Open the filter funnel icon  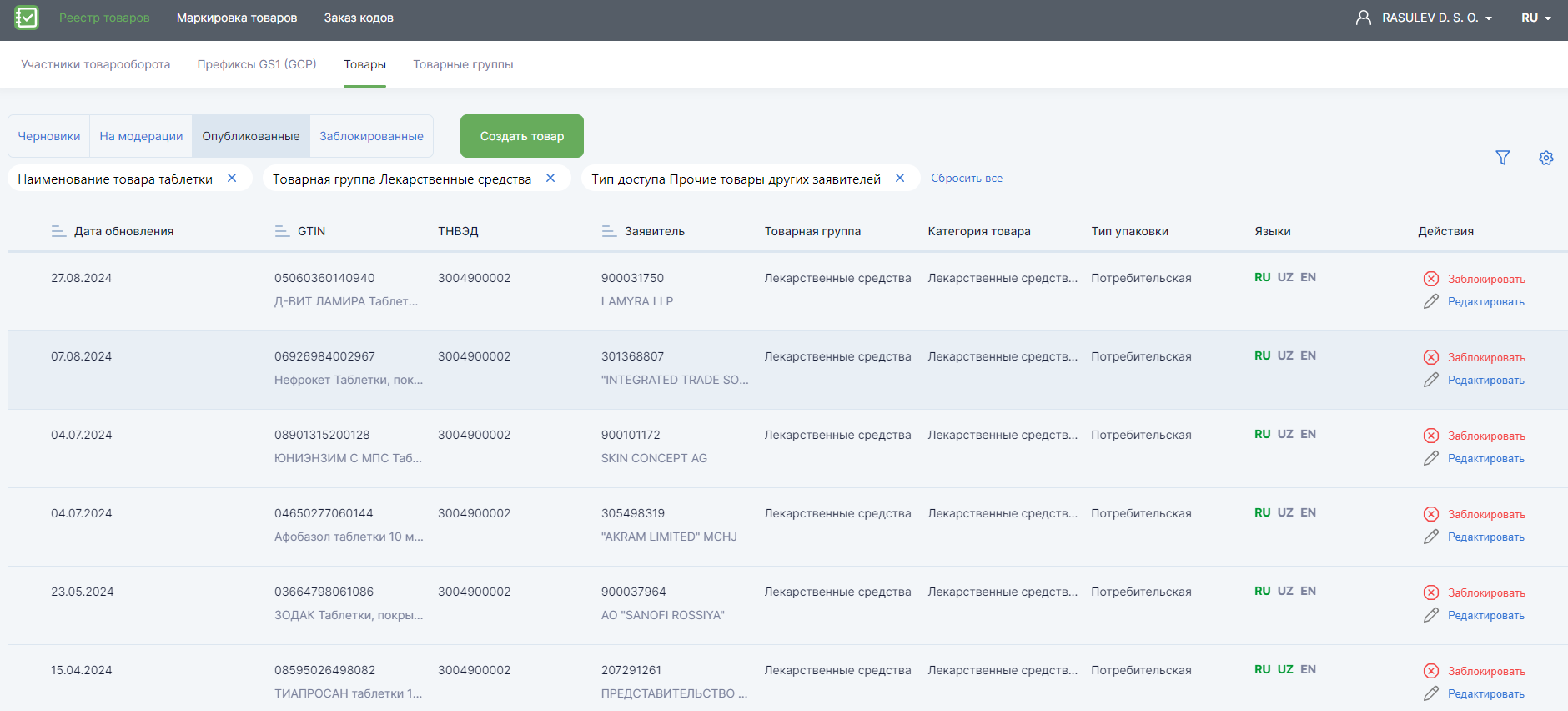click(x=1503, y=158)
